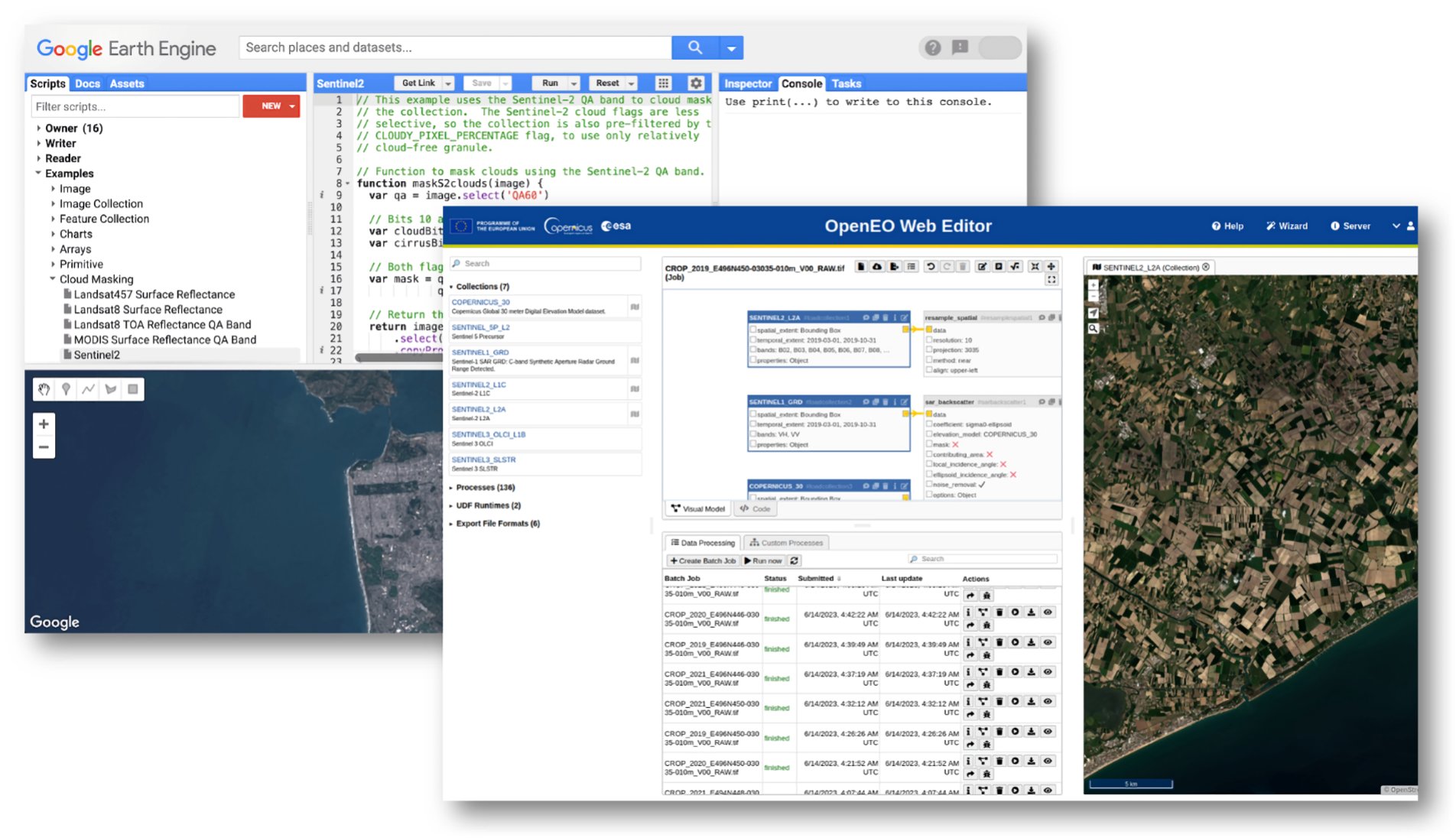The image size is (1456, 838).
Task: Expand the Owner (16) scripts folder
Action: click(x=39, y=128)
